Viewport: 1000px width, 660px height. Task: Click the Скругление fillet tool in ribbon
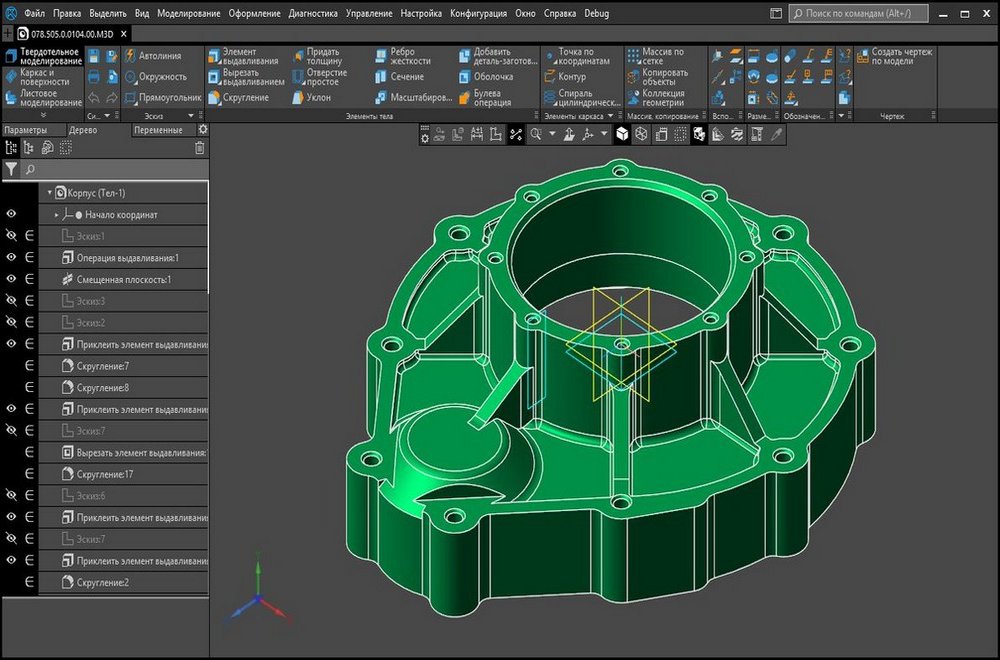(238, 97)
